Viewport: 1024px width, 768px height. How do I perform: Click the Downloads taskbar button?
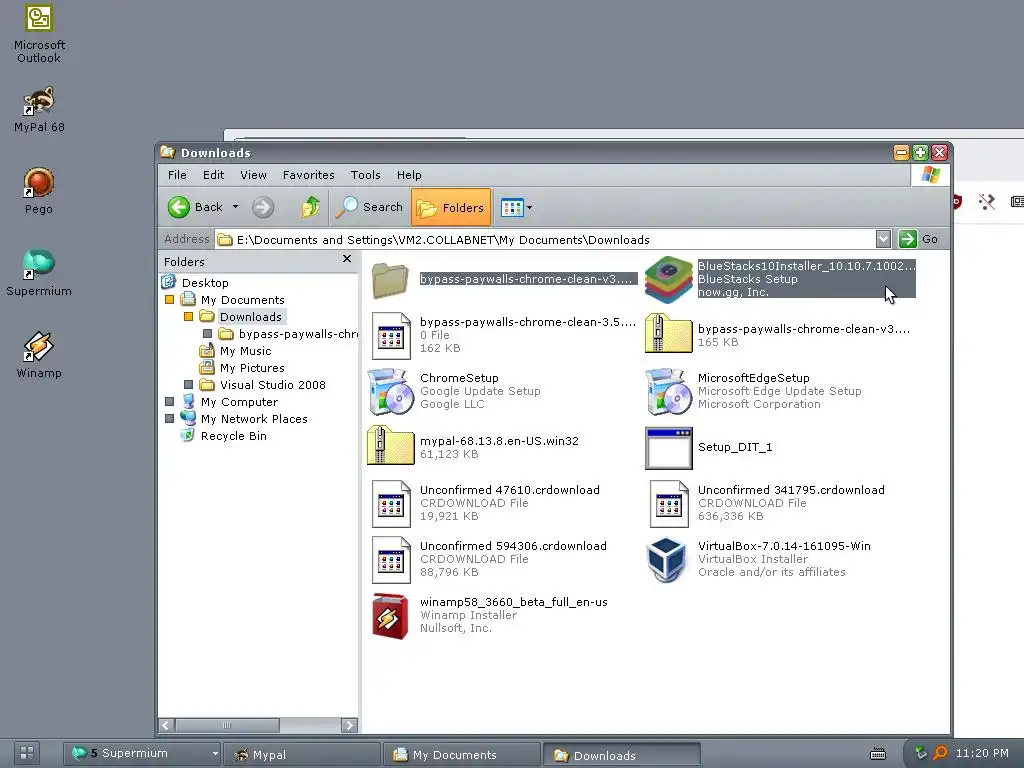pos(622,754)
